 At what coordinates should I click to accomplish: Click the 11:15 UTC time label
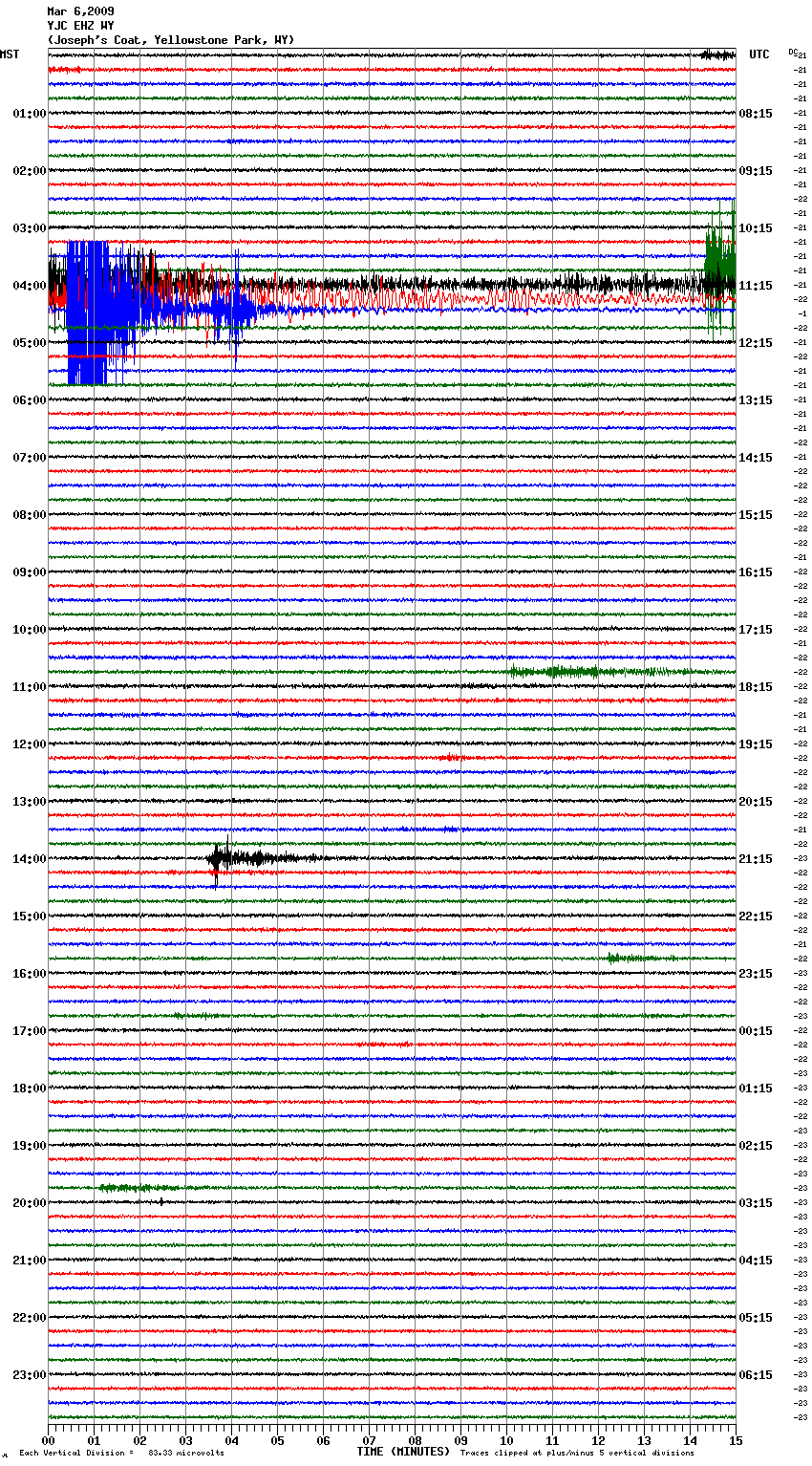click(x=756, y=286)
